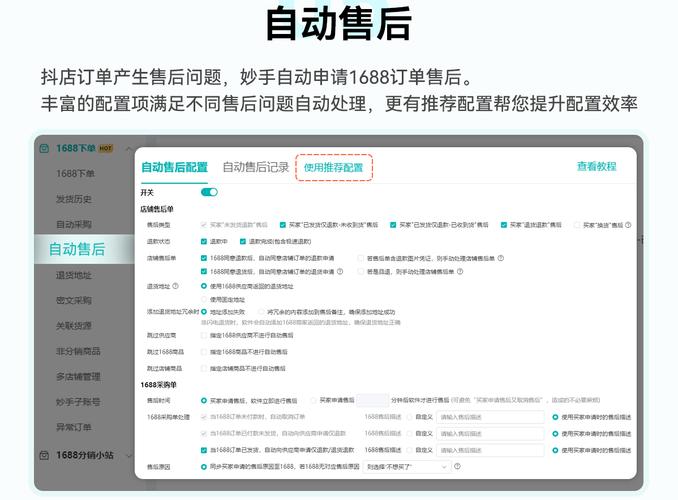Open 异常订单 in sidebar

[74, 427]
